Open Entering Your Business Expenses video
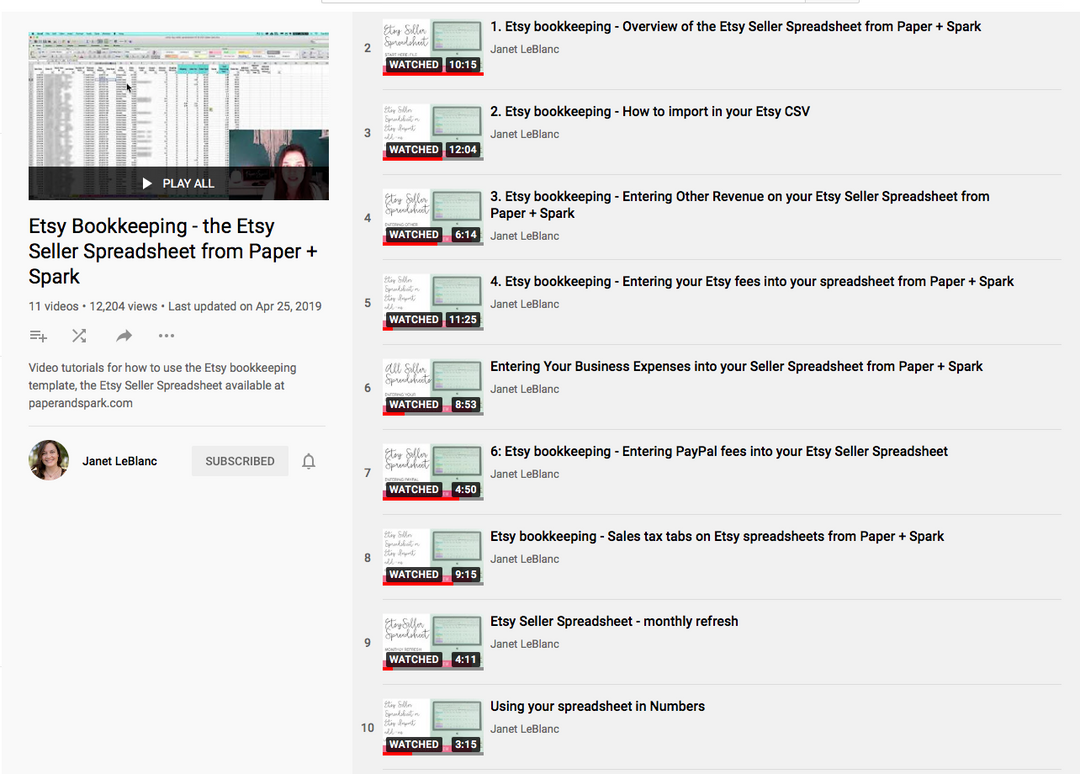1080x774 pixels. tap(736, 367)
